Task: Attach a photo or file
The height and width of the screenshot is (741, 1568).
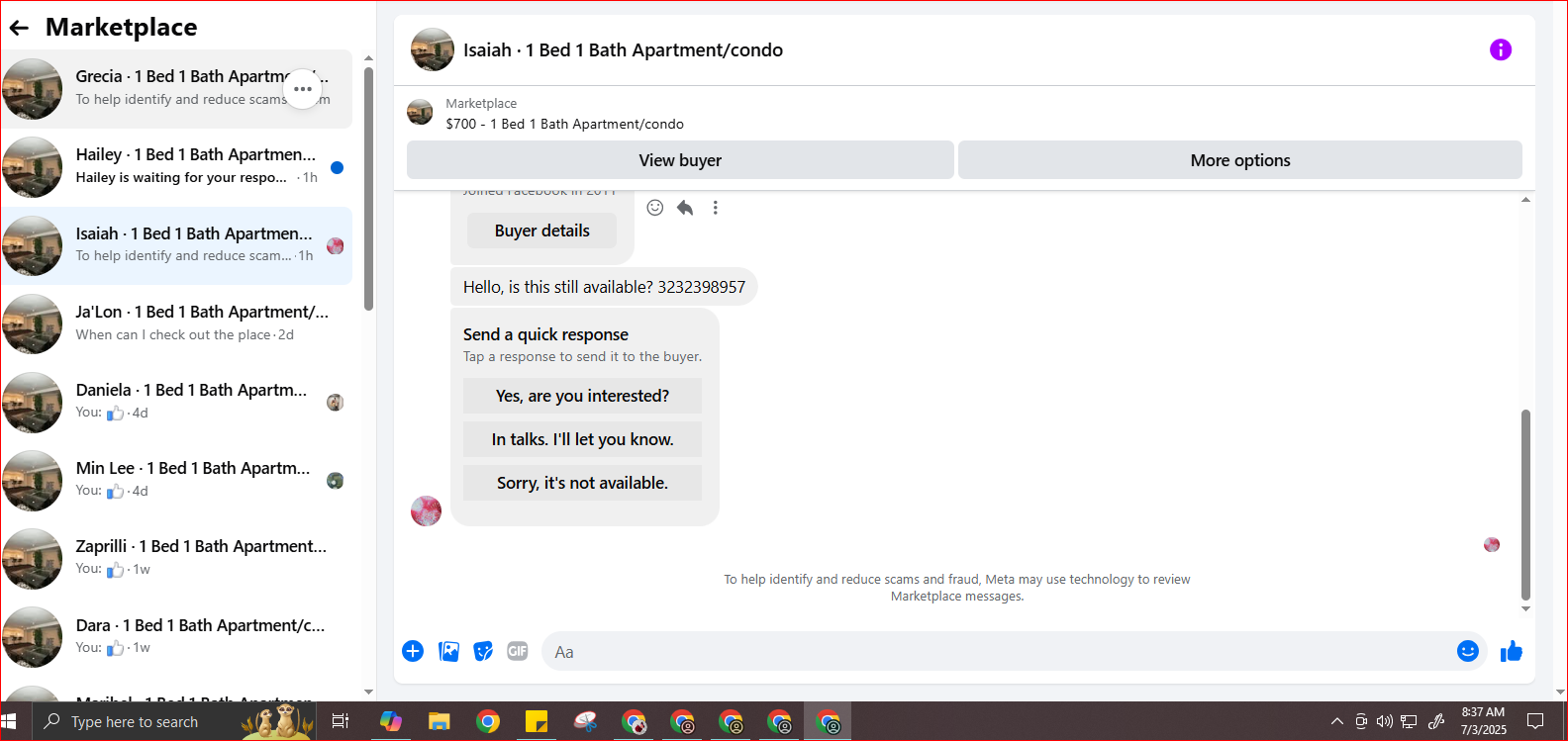Action: point(448,651)
